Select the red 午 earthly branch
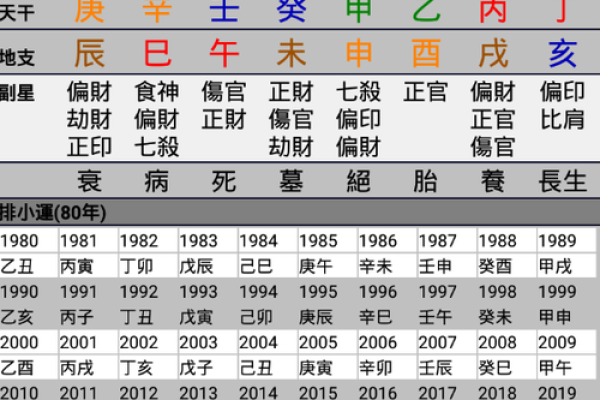Viewport: 600px width, 400px height. (x=224, y=53)
